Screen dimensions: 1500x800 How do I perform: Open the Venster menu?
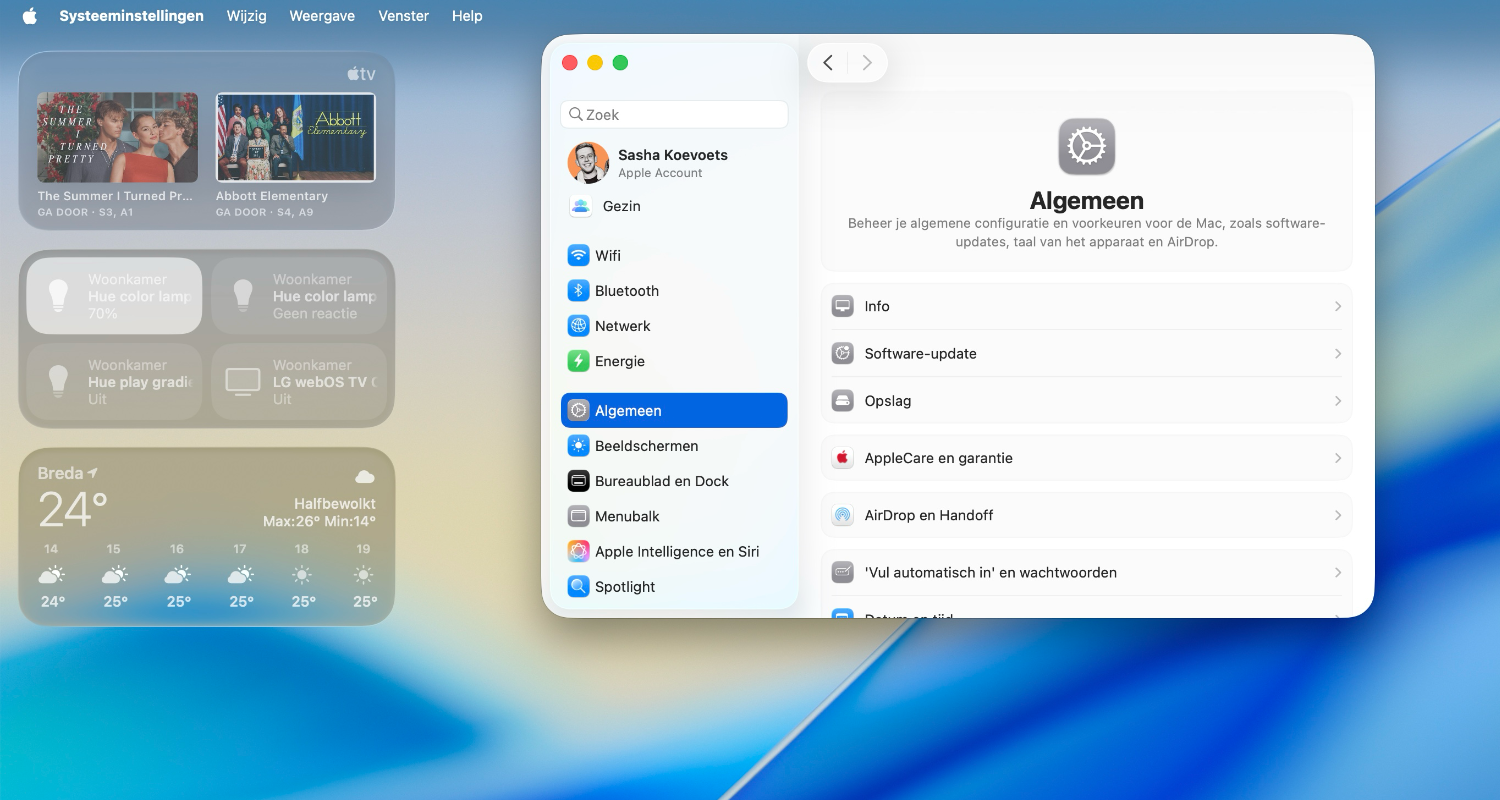point(404,16)
